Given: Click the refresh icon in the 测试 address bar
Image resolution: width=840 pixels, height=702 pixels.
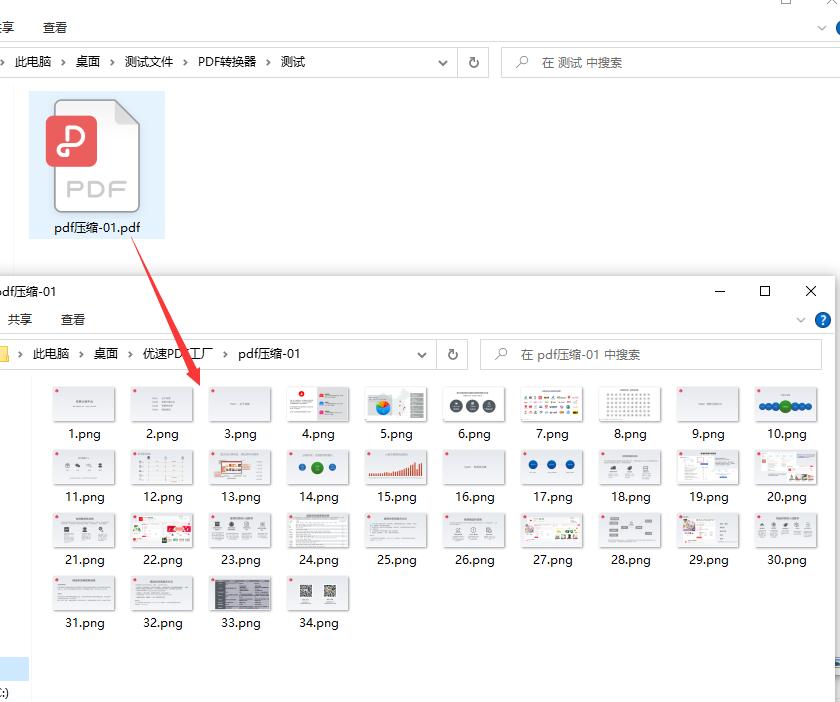Looking at the screenshot, I should 473,62.
